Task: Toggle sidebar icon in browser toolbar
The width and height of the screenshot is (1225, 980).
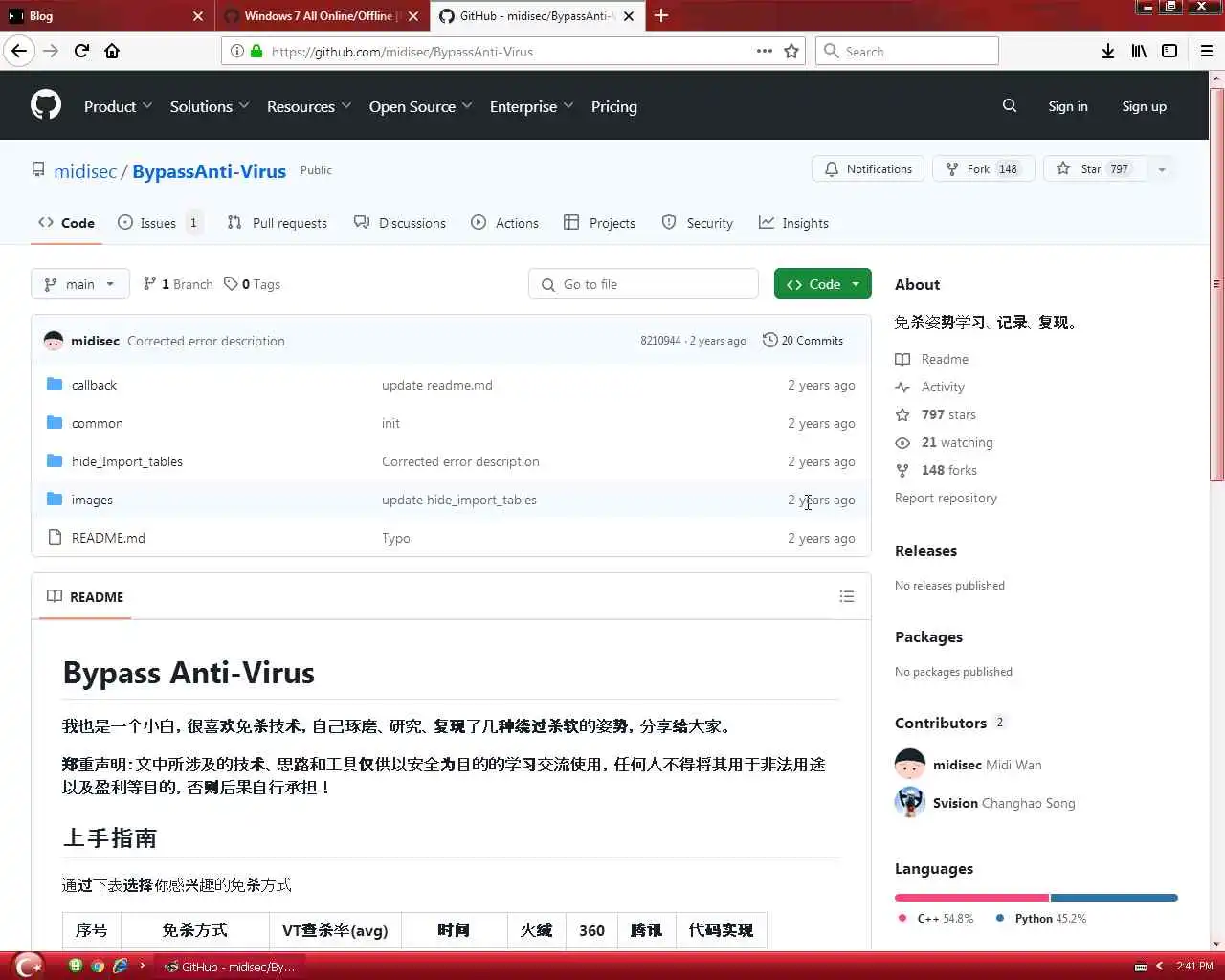Action: click(x=1169, y=51)
